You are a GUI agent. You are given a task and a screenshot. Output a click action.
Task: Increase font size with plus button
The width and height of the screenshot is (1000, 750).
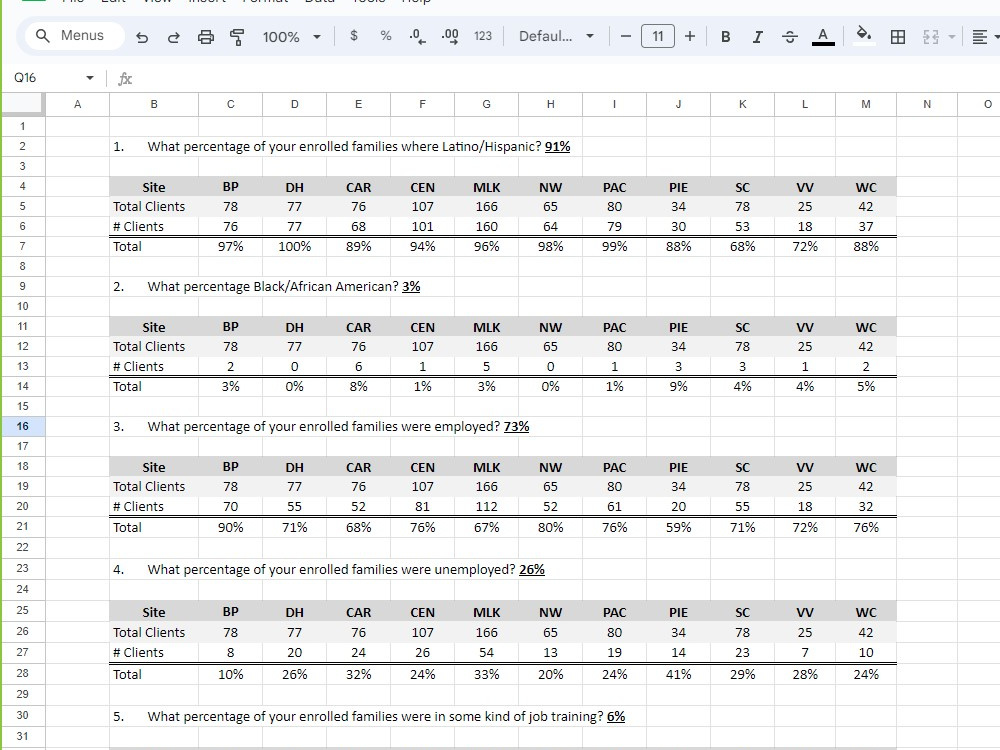point(689,36)
